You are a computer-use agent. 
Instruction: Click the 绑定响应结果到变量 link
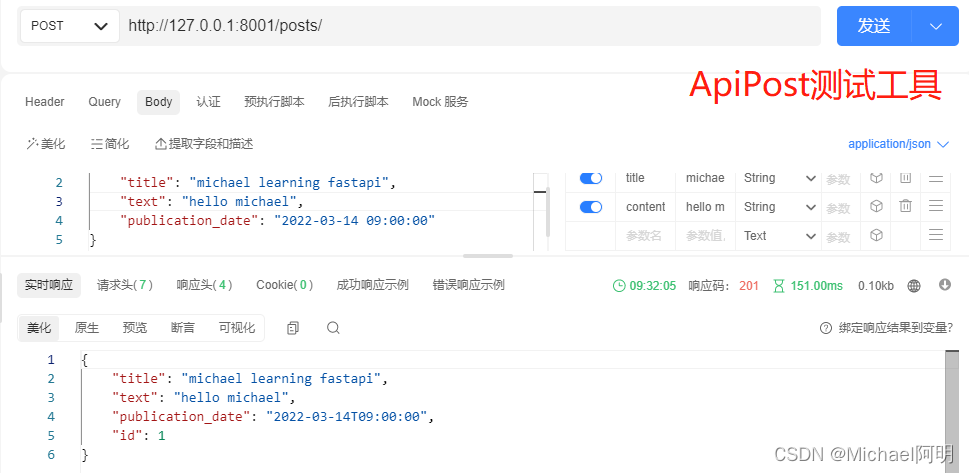tap(895, 328)
